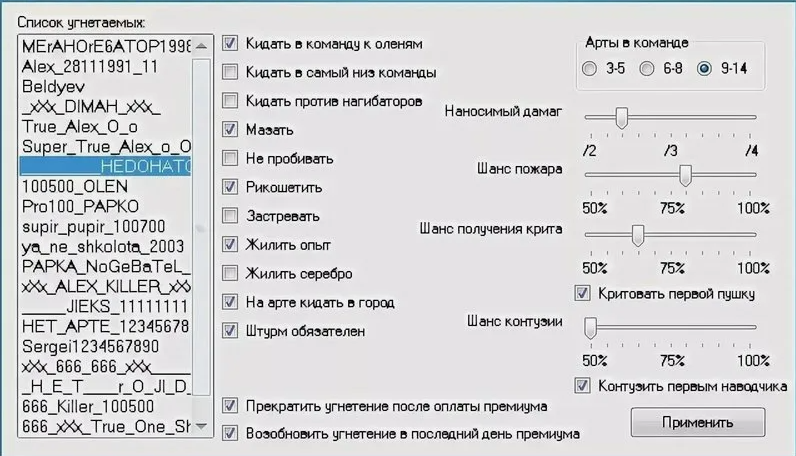Select supir_pupir_100700 list entry
The width and height of the screenshot is (796, 456).
pyautogui.click(x=106, y=226)
